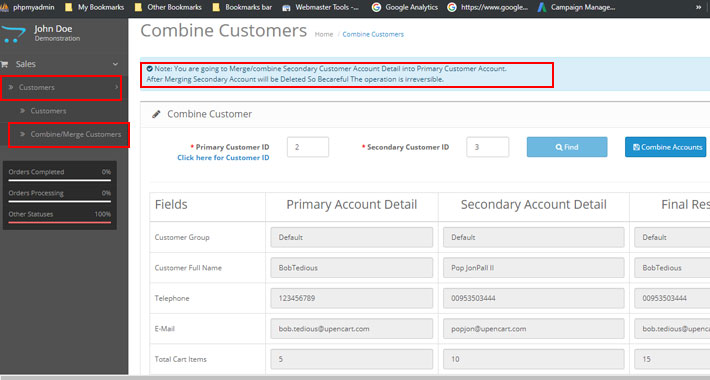Open the Google Analytics bookmark
710x380 pixels.
click(x=405, y=7)
